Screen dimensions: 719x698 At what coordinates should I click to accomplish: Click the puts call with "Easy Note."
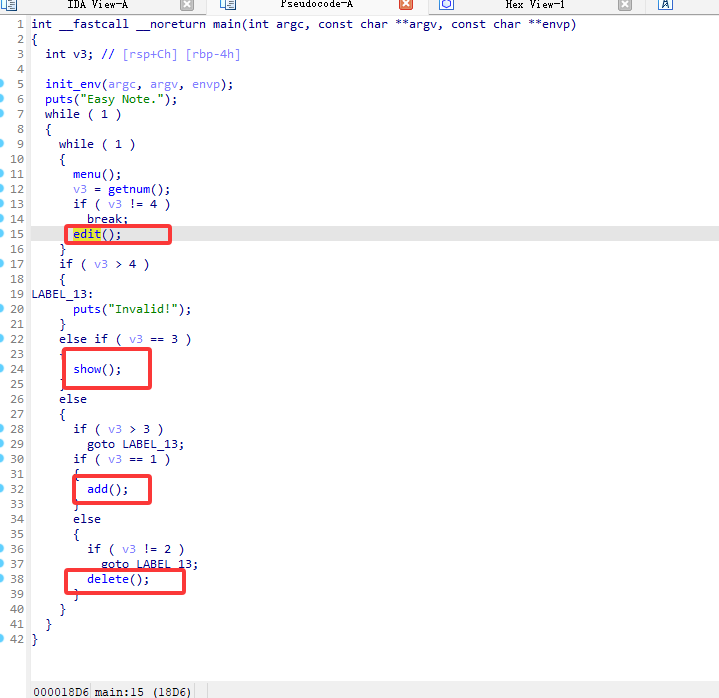click(59, 100)
